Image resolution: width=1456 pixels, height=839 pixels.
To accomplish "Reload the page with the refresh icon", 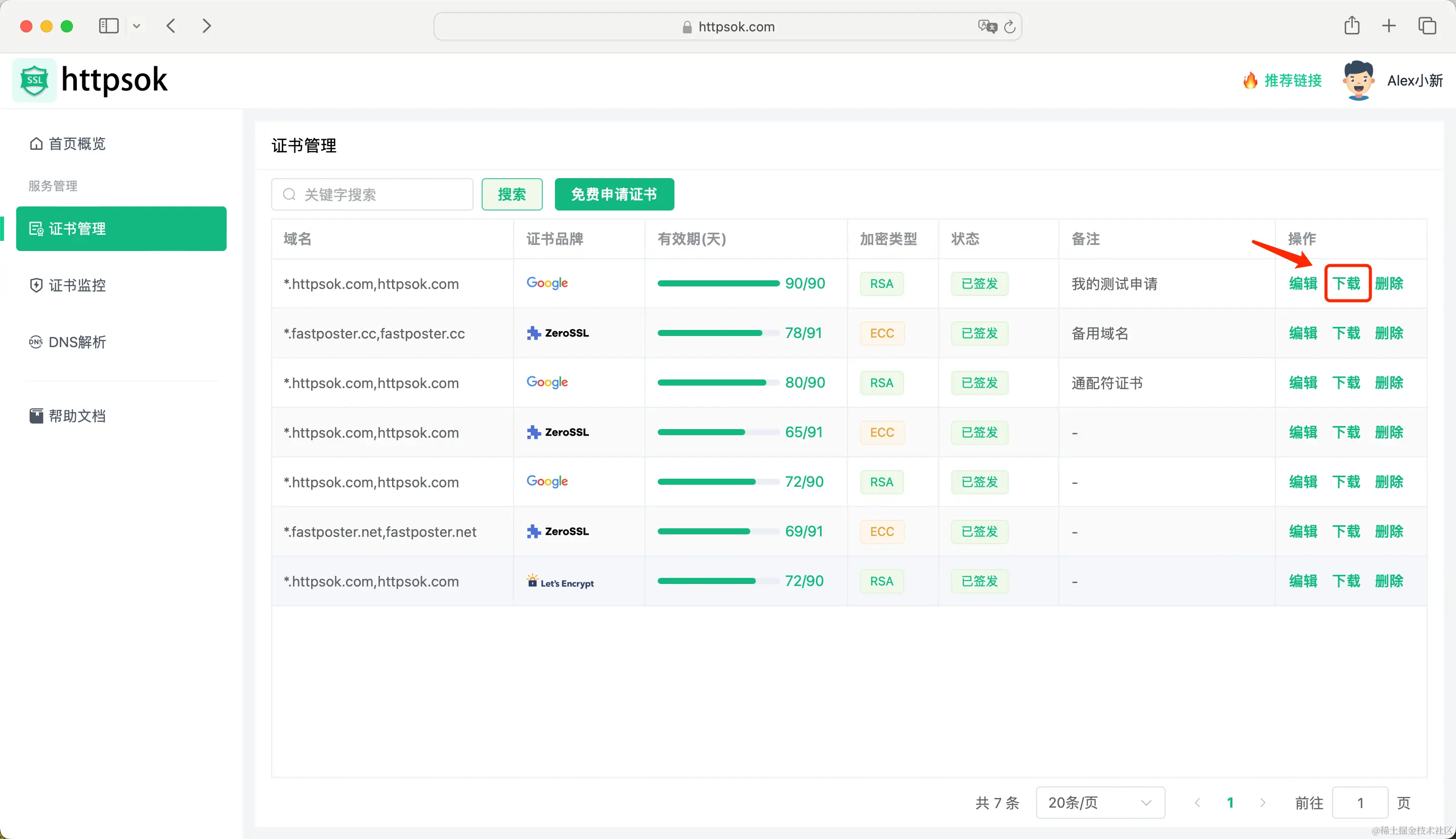I will [1010, 26].
